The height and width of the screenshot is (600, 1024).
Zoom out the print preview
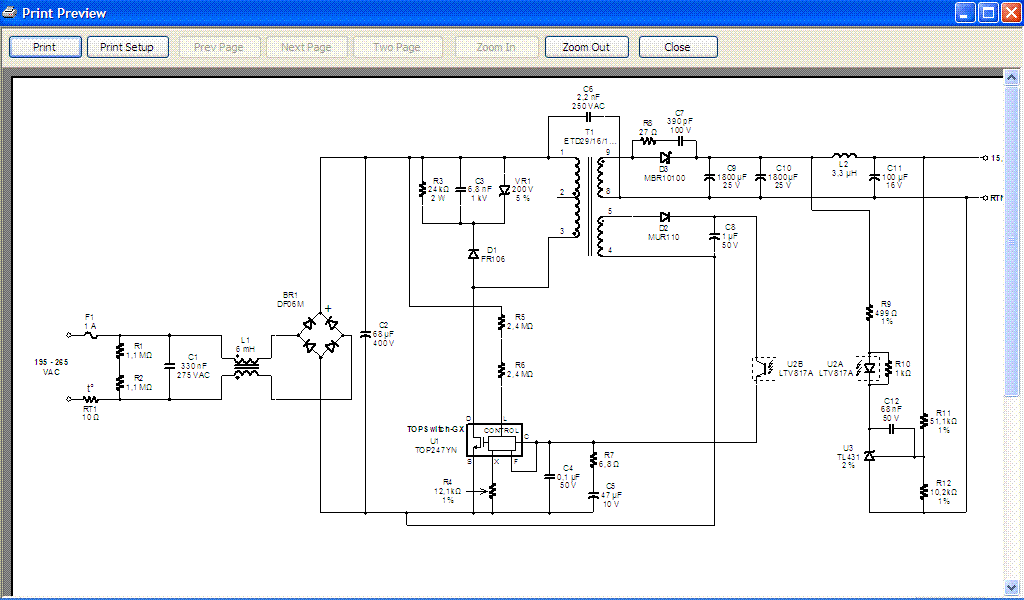(586, 47)
